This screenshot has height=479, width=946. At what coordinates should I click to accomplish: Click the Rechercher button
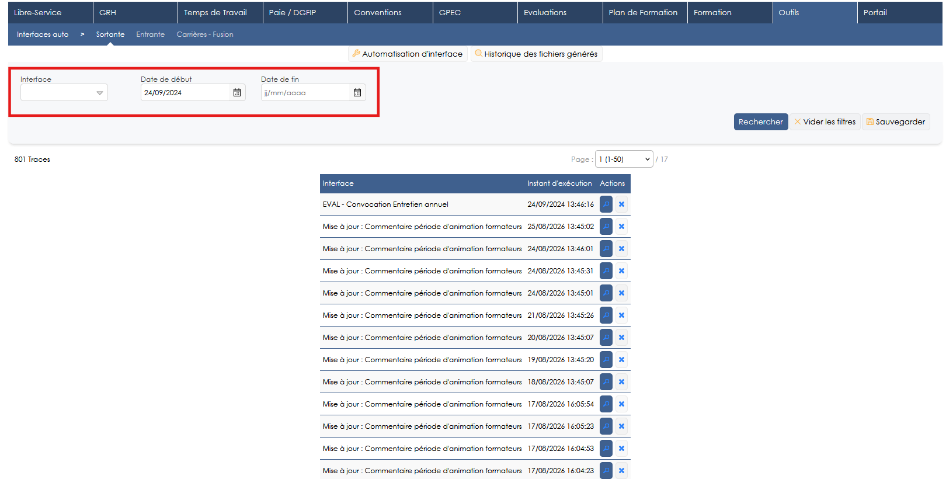click(761, 122)
